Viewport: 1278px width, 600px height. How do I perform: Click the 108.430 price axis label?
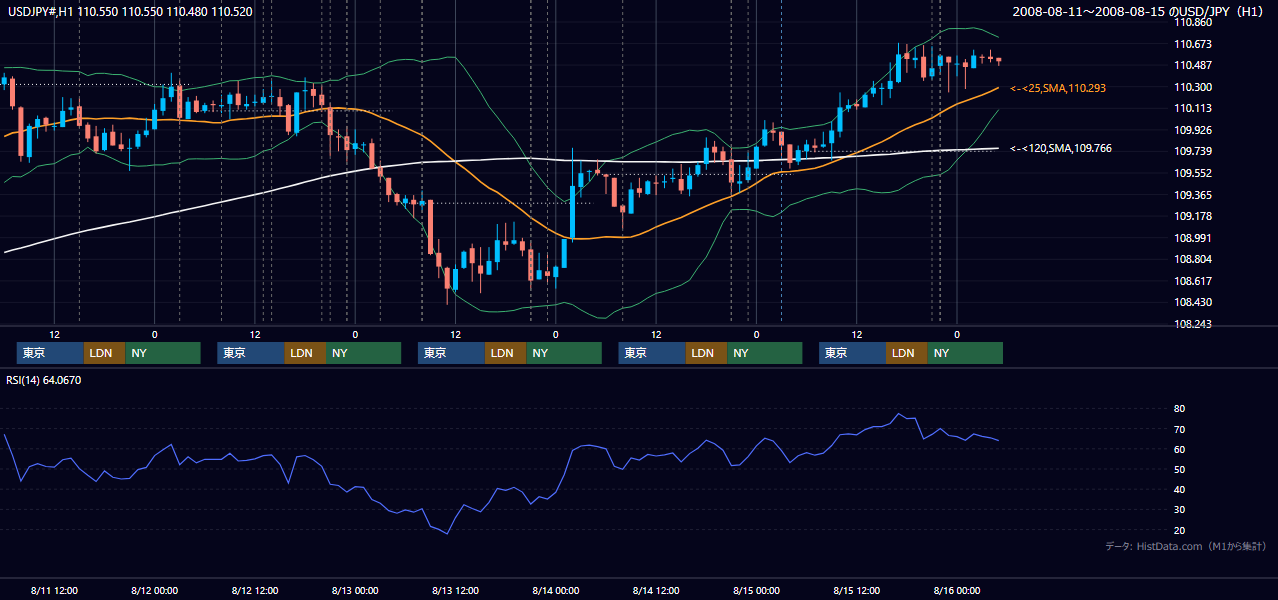pos(1194,302)
